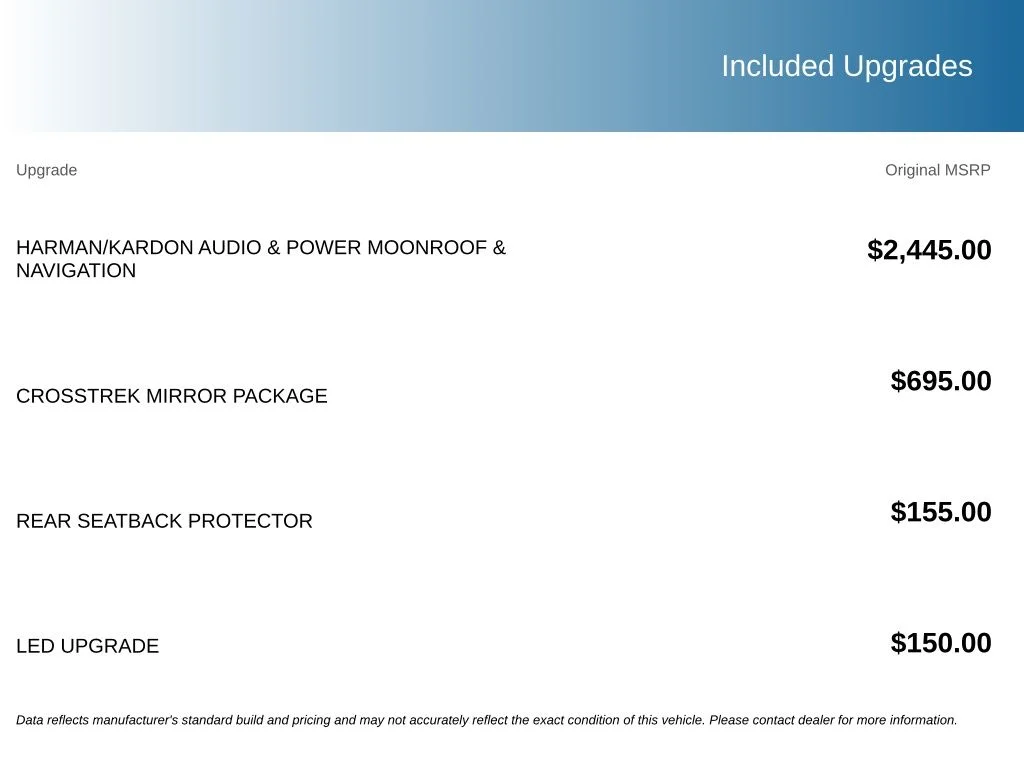Click CROSSTREK MIRROR PACKAGE upgrade

pos(172,396)
